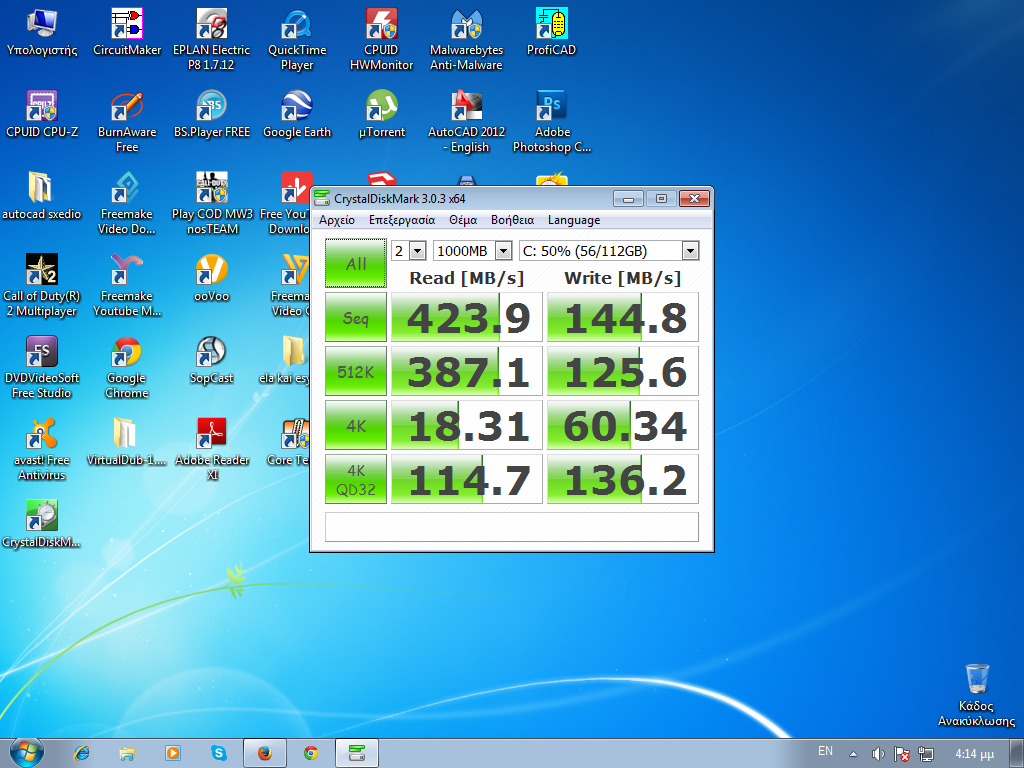Click the Seq read result 423.9
Image resolution: width=1024 pixels, height=768 pixels.
tap(467, 317)
